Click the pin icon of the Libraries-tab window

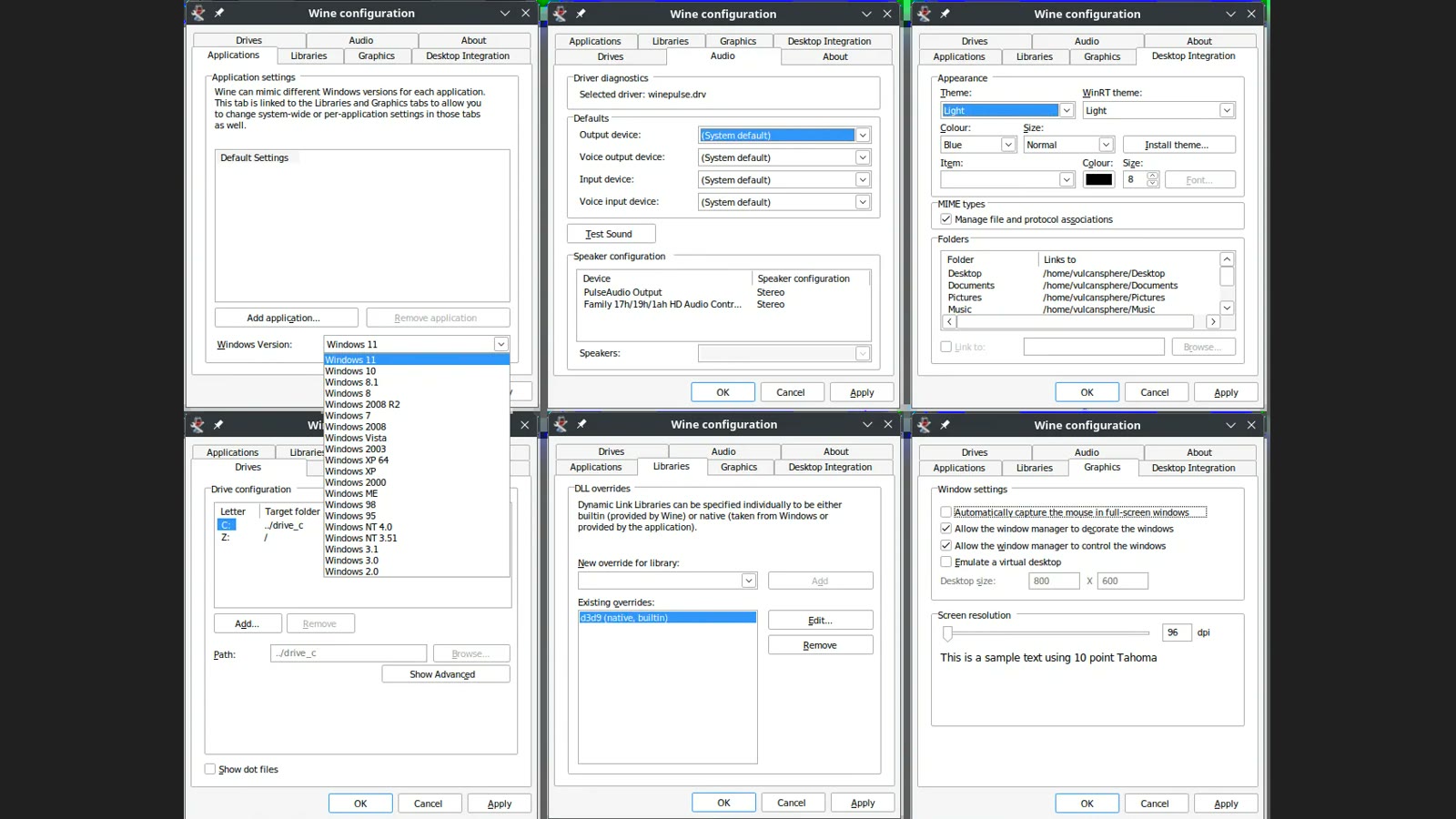coord(581,424)
